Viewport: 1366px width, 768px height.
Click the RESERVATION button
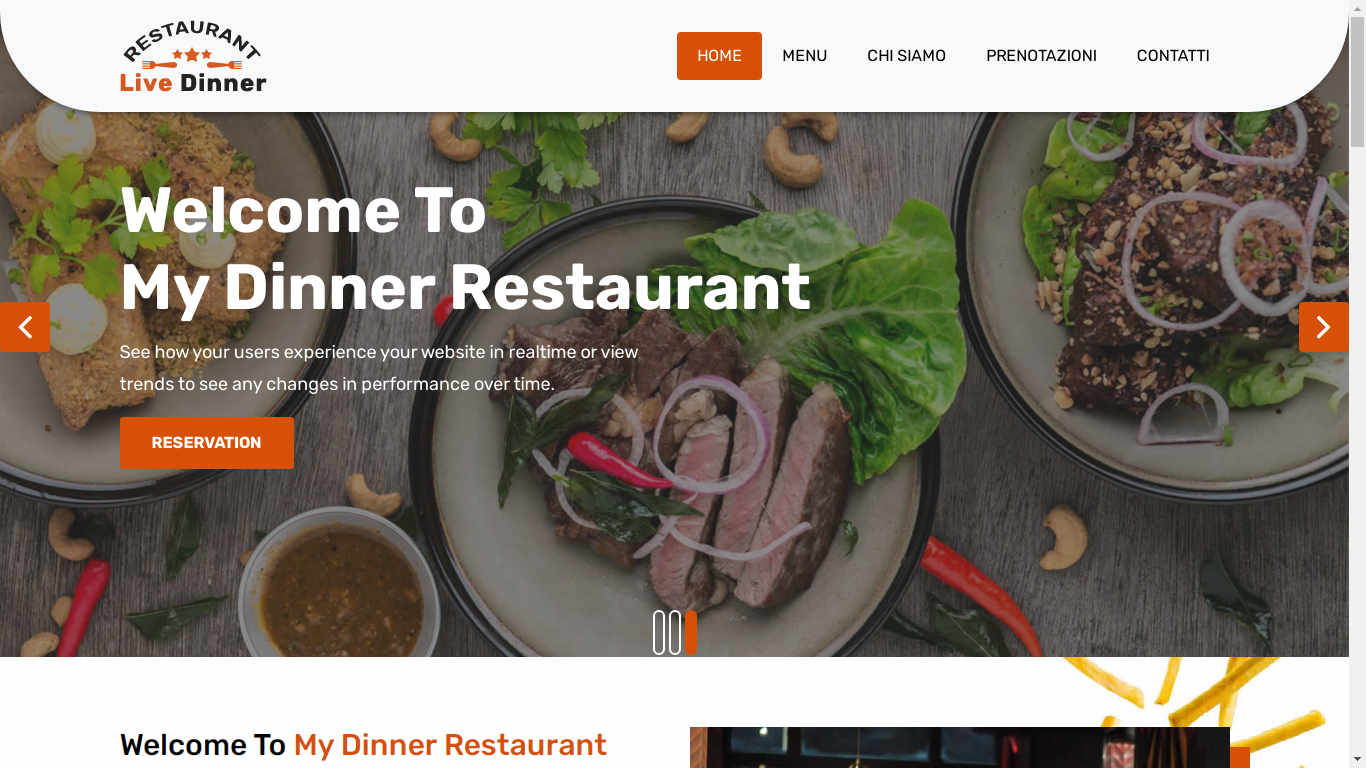click(207, 443)
